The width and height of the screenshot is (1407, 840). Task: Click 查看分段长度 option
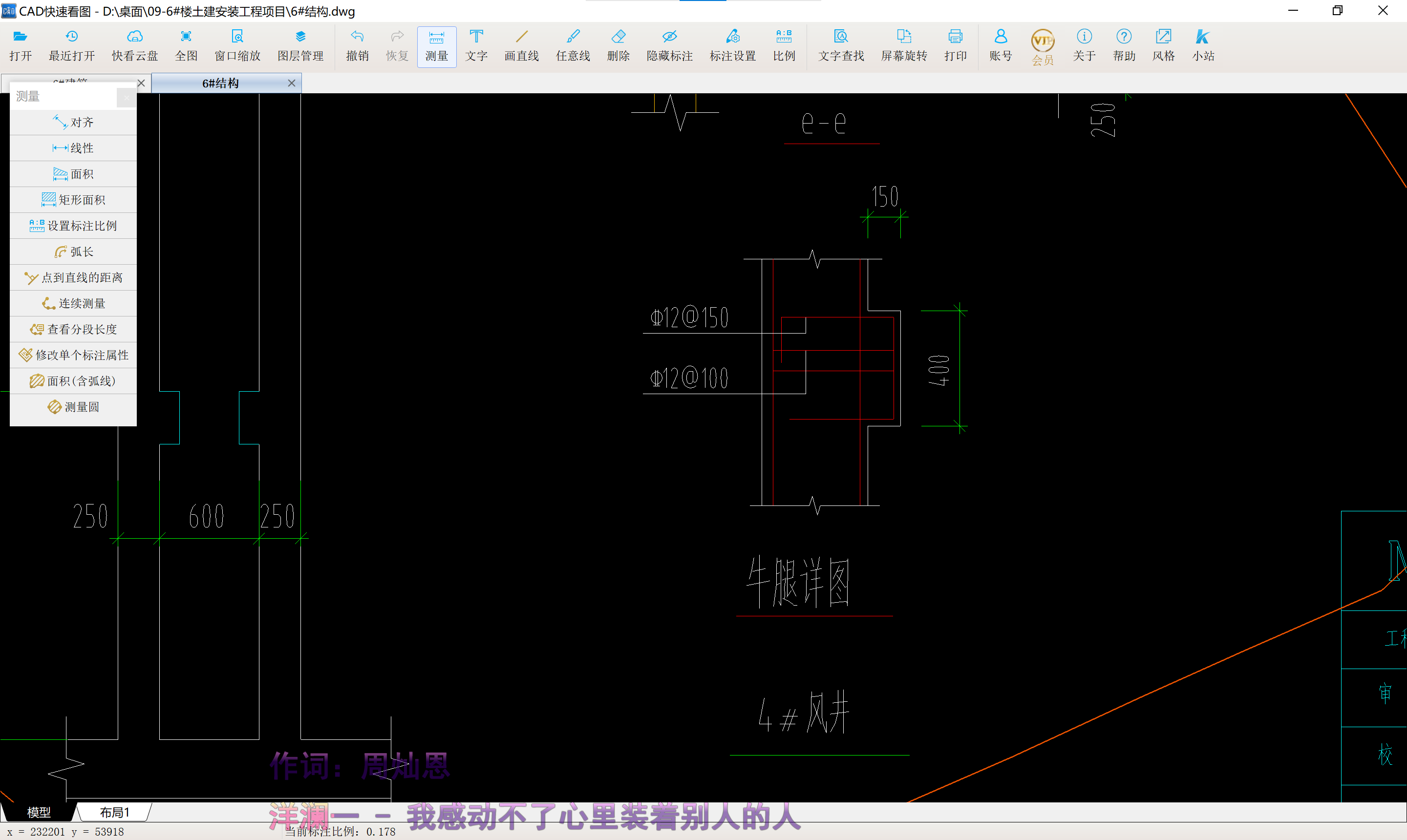[73, 329]
